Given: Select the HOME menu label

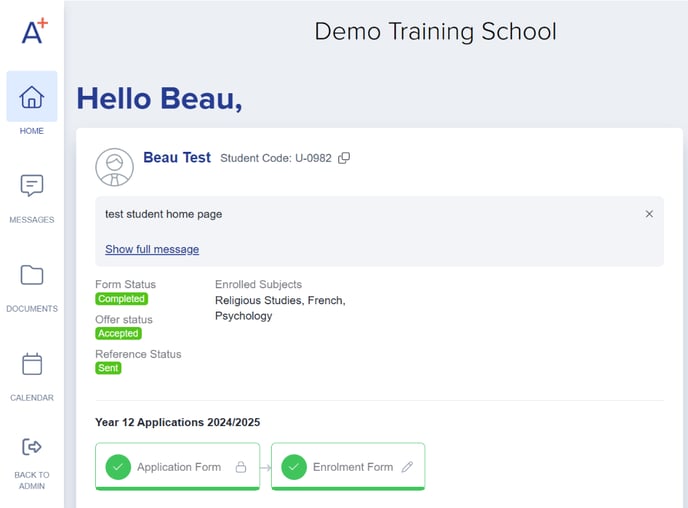Looking at the screenshot, I should (x=32, y=131).
